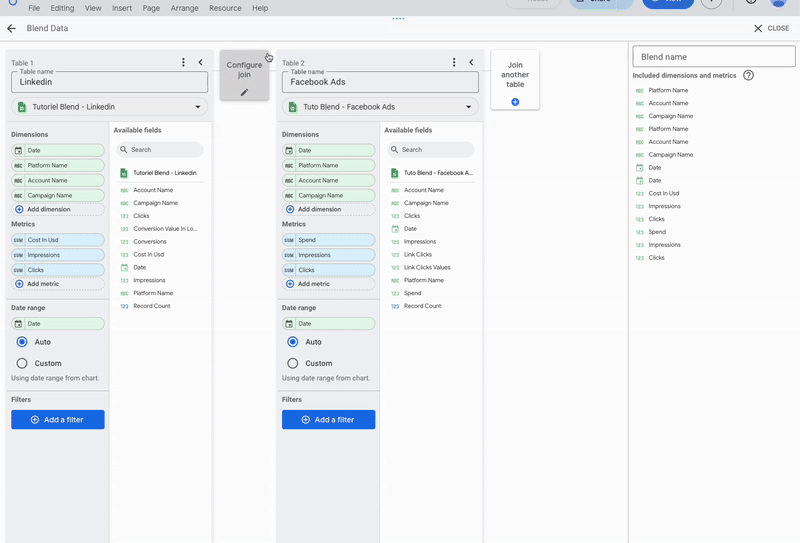This screenshot has height=543, width=800.
Task: Open the Tutoriel Blend - Linkedin data source dropdown
Action: (x=109, y=107)
